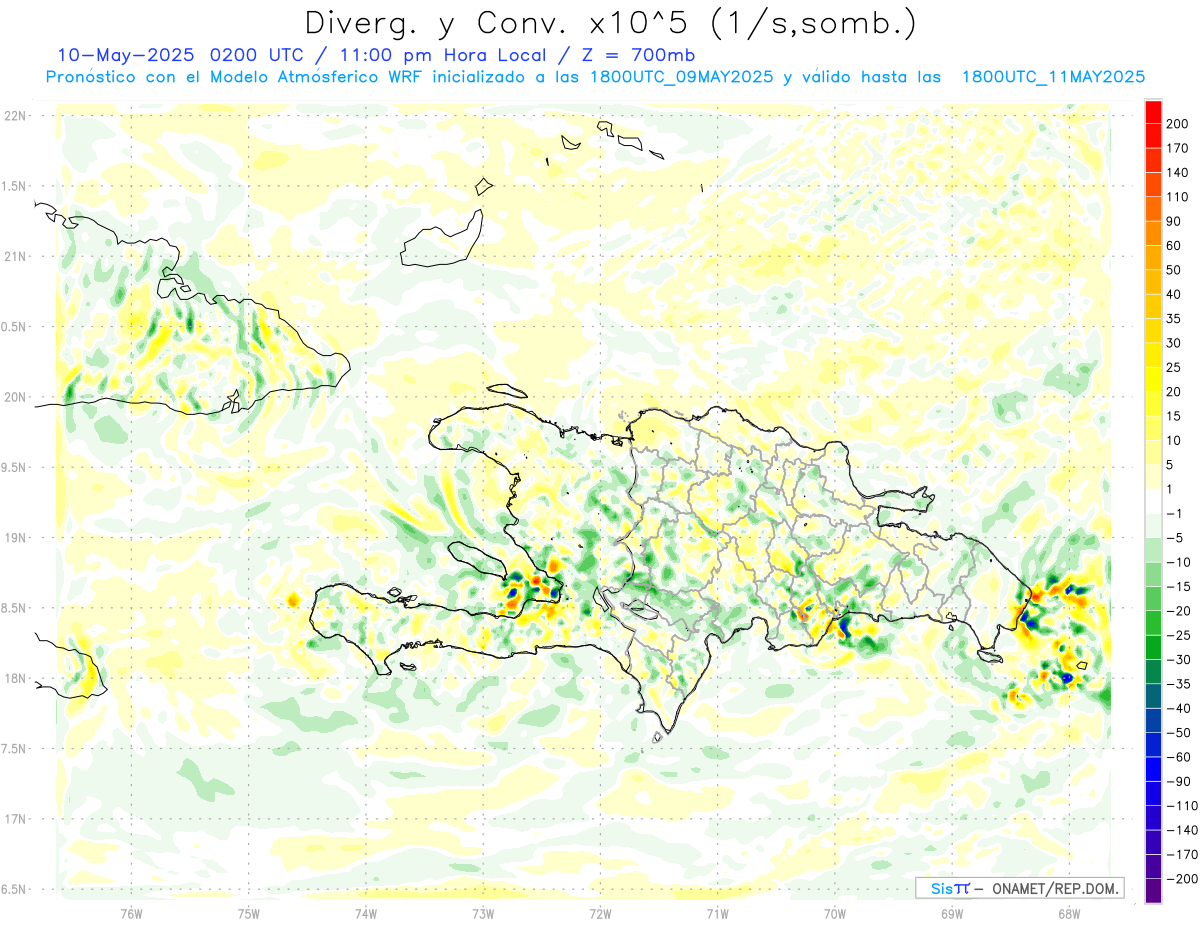Screen dimensions: 1200x927
Task: Click the 7.5N latitude label
Action: click(x=15, y=748)
